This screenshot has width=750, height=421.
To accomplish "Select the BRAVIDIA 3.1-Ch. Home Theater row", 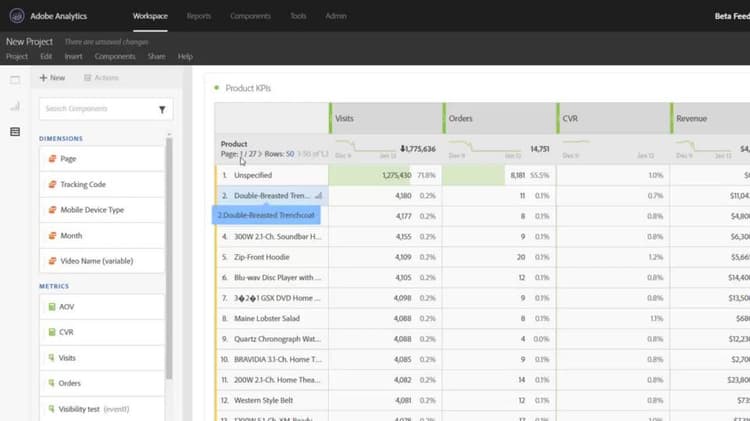I will point(272,359).
